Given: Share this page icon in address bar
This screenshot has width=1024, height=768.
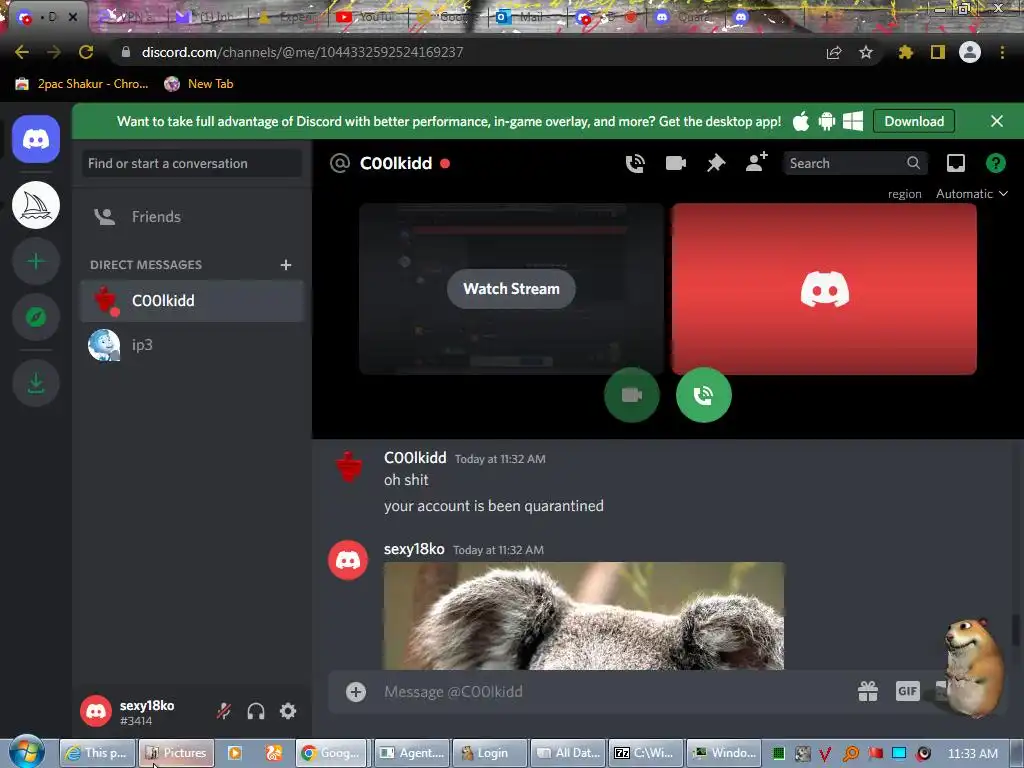Looking at the screenshot, I should point(833,52).
